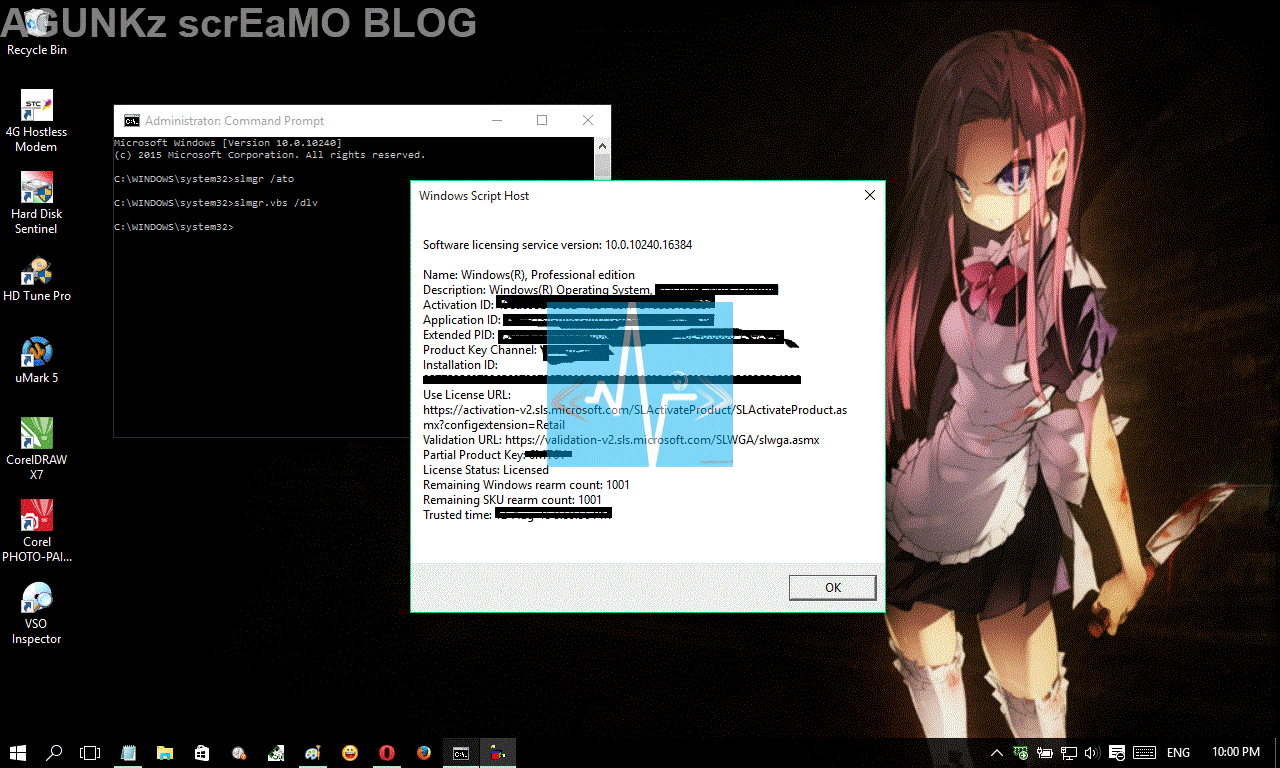Launch Opera browser from the taskbar
Image resolution: width=1280 pixels, height=768 pixels.
point(387,753)
